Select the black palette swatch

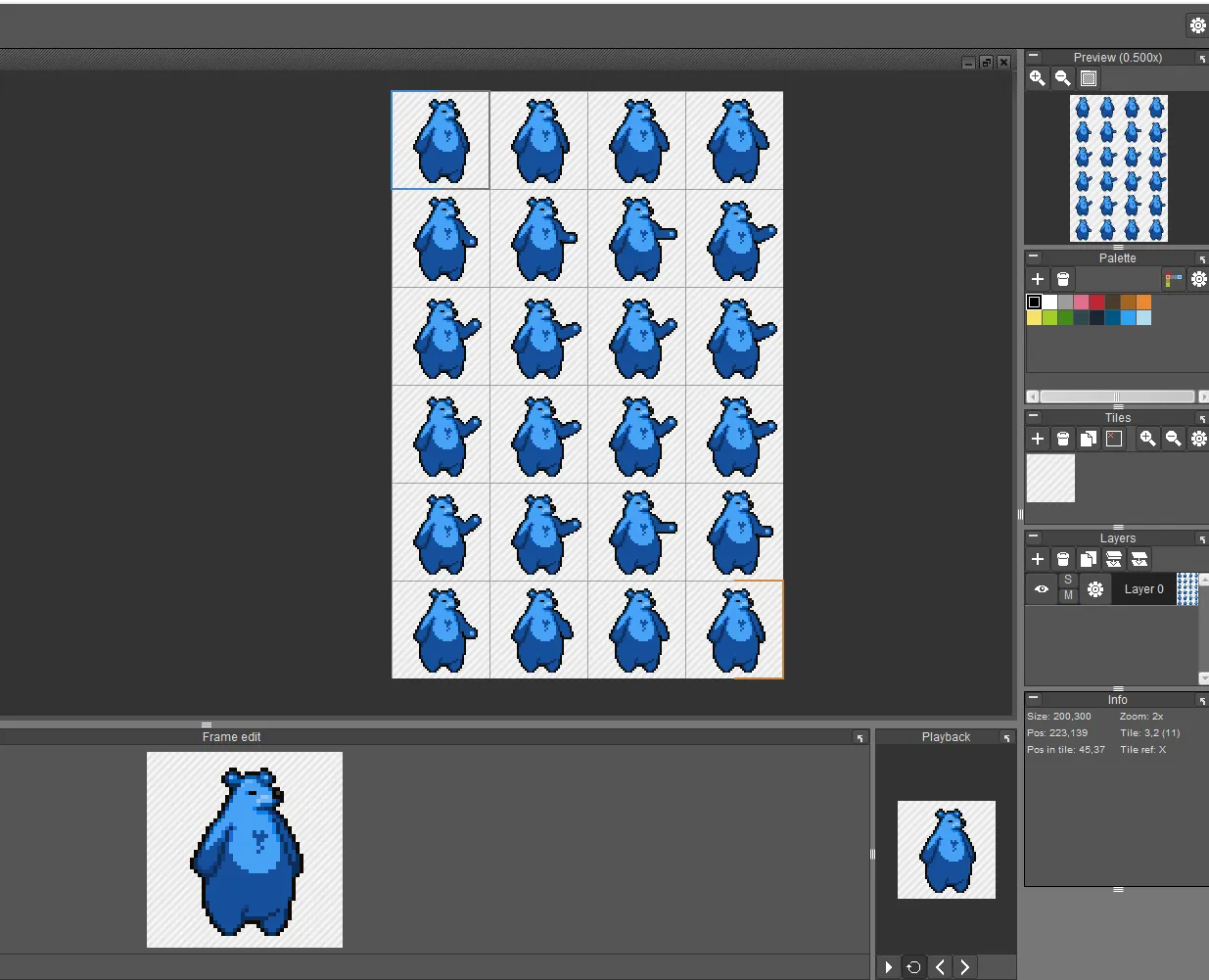pos(1034,302)
